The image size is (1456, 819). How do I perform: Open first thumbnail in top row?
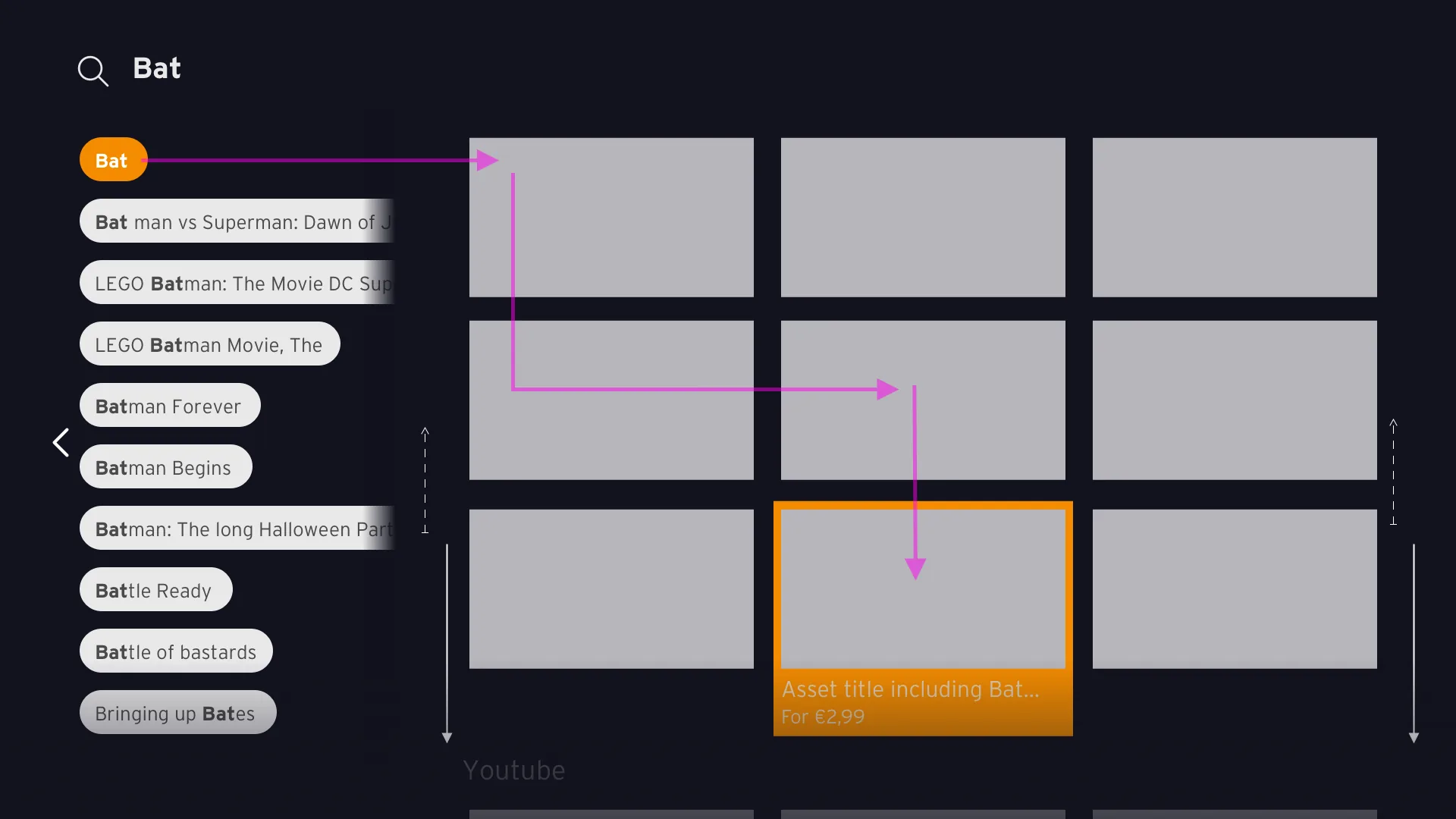[611, 217]
